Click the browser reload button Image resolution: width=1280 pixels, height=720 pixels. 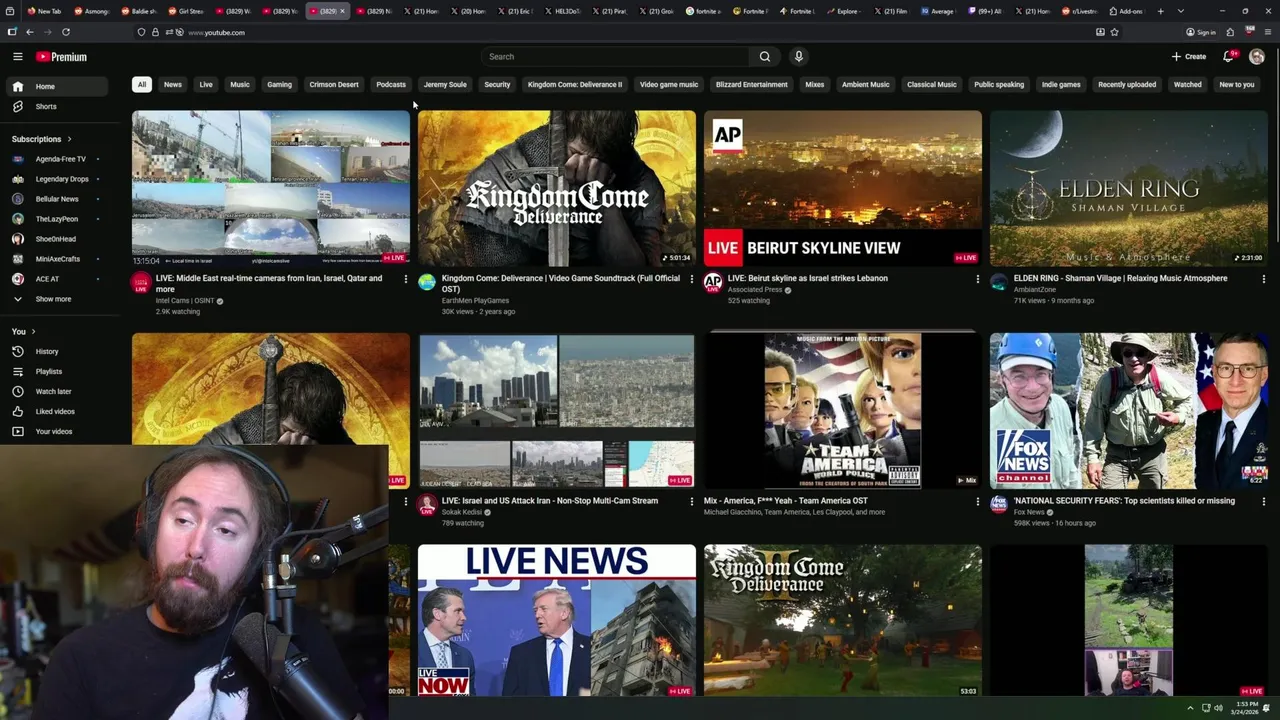(66, 32)
